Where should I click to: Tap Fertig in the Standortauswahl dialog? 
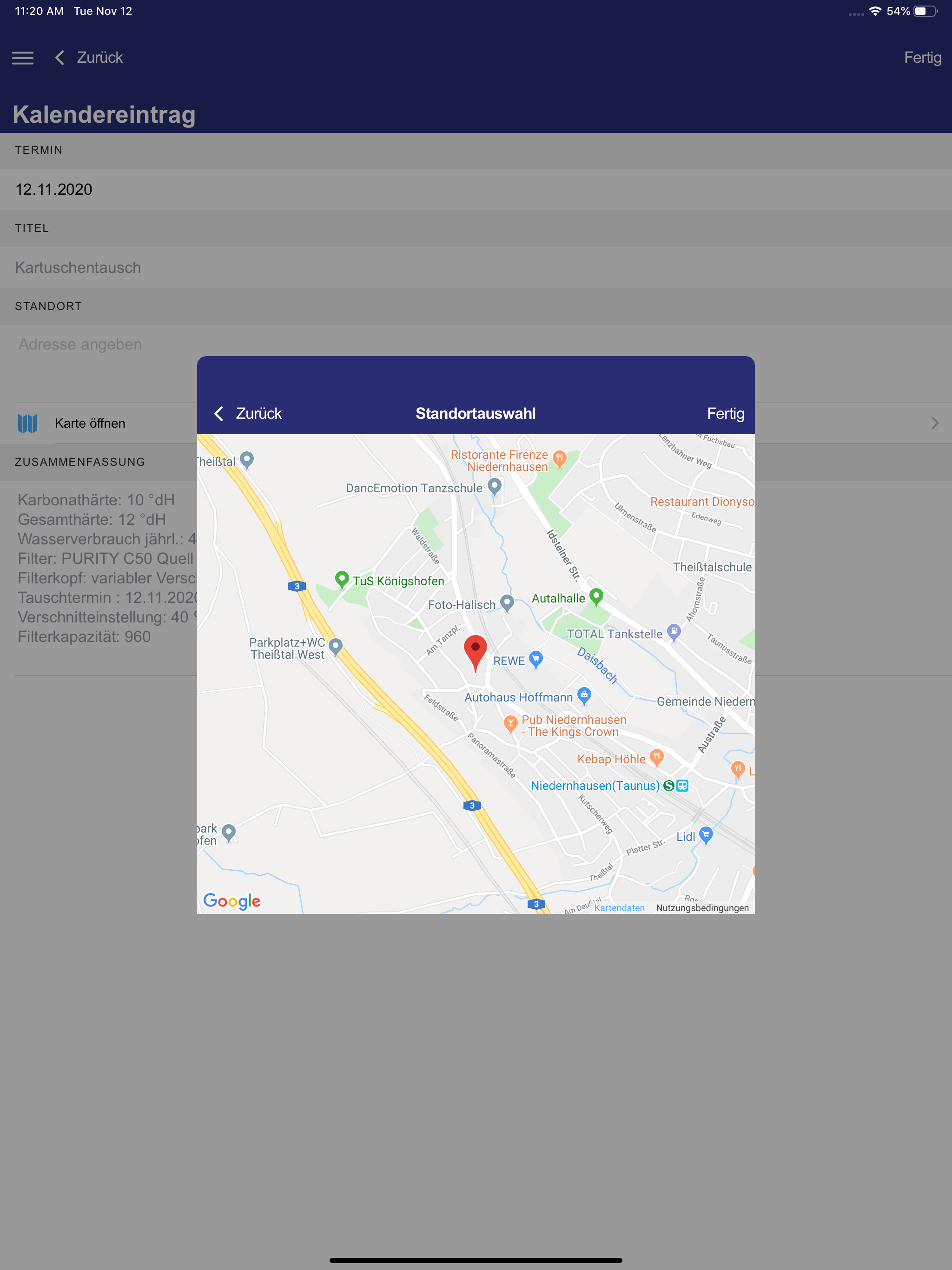[x=725, y=413]
